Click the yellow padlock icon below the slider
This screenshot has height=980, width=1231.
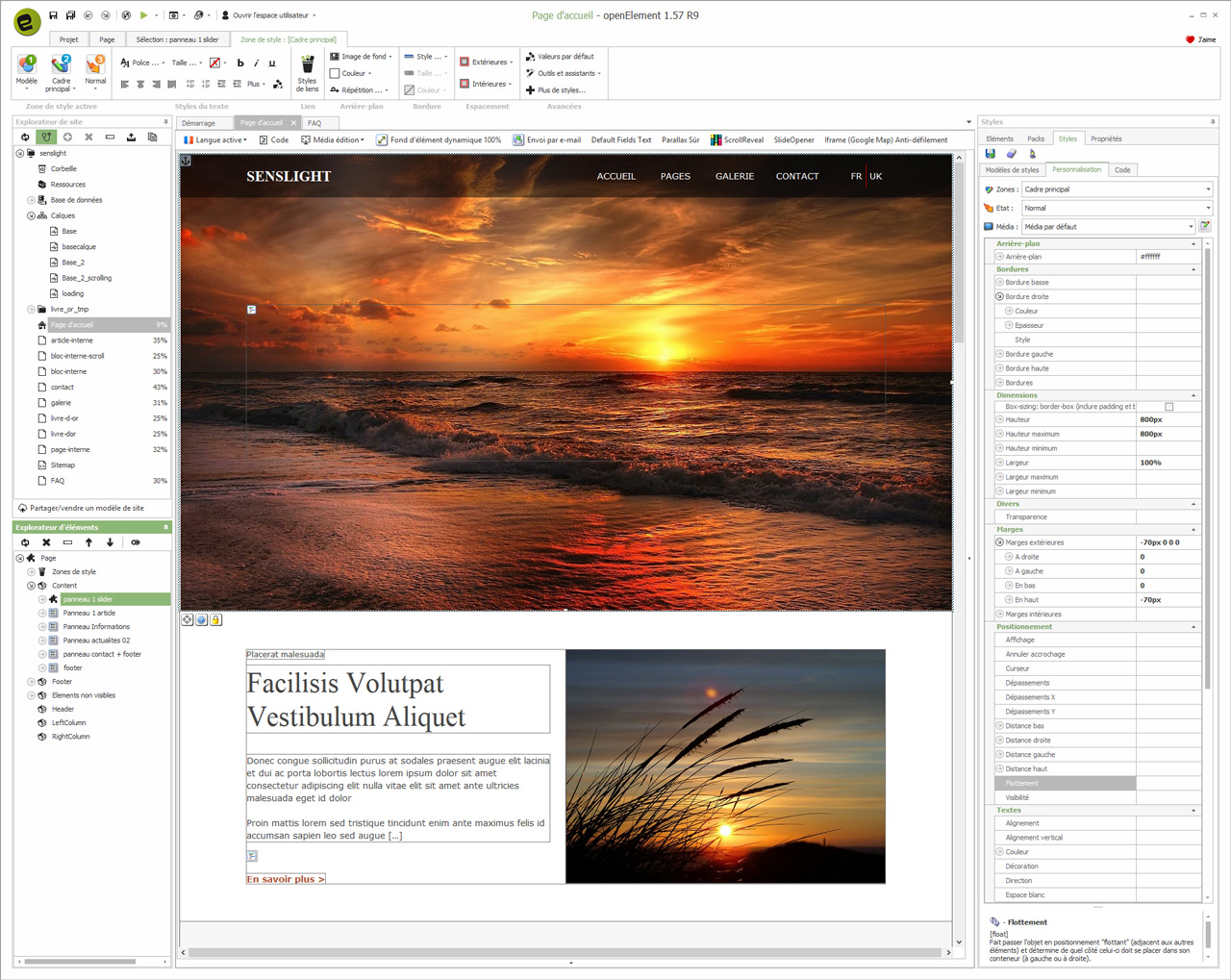pyautogui.click(x=216, y=620)
